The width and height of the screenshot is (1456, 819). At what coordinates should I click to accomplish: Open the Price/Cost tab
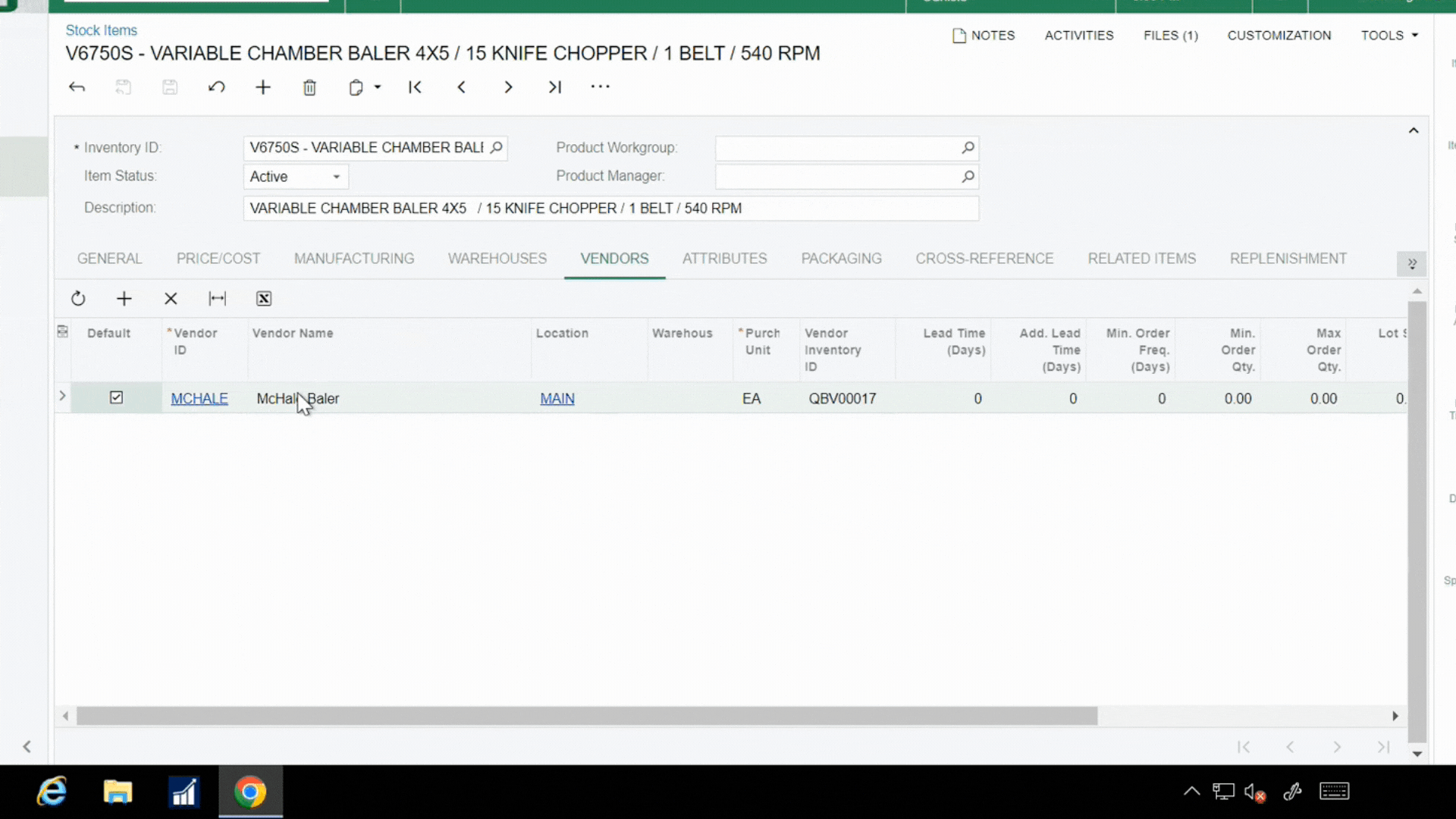(x=218, y=259)
